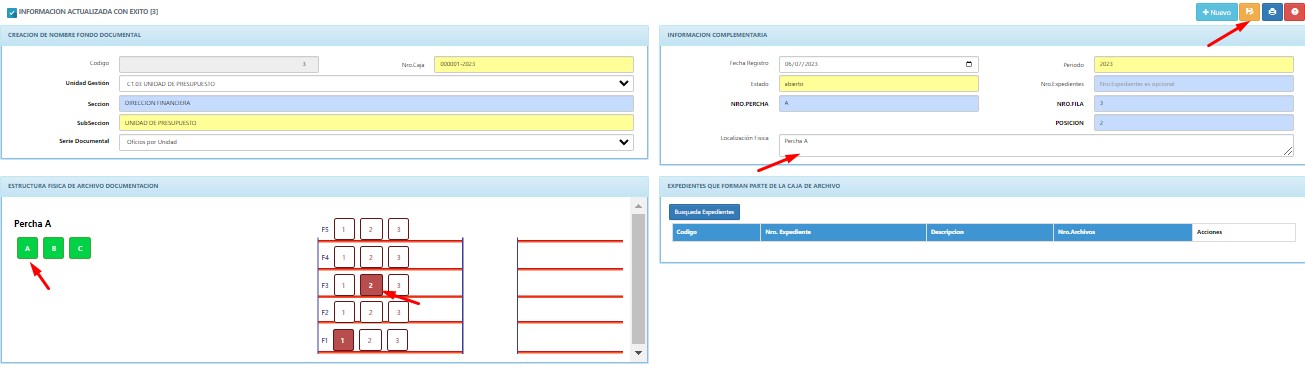This screenshot has height=368, width=1305.
Task: Open the Unidad Gestion dropdown
Action: 376,84
